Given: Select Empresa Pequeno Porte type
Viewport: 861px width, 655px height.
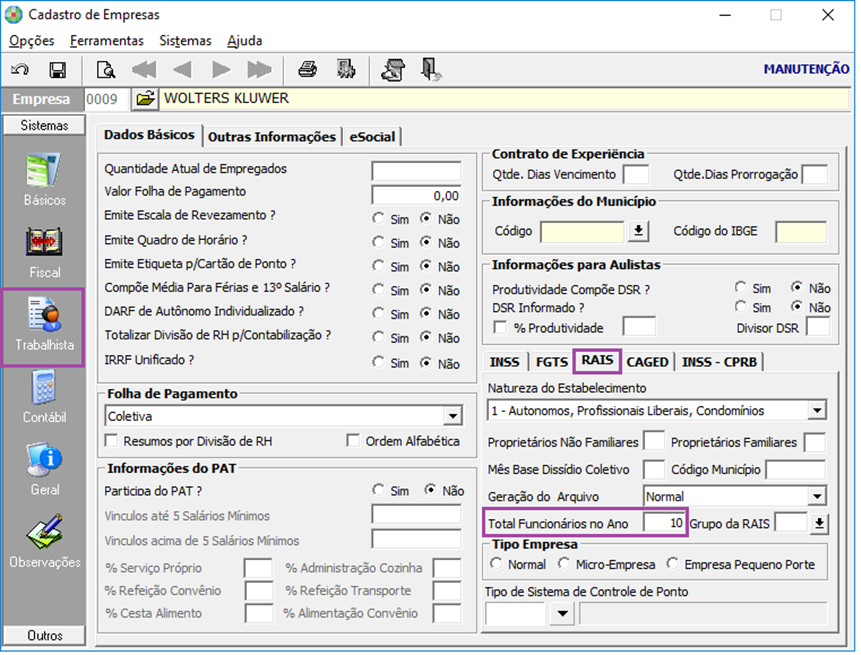Looking at the screenshot, I should click(673, 564).
